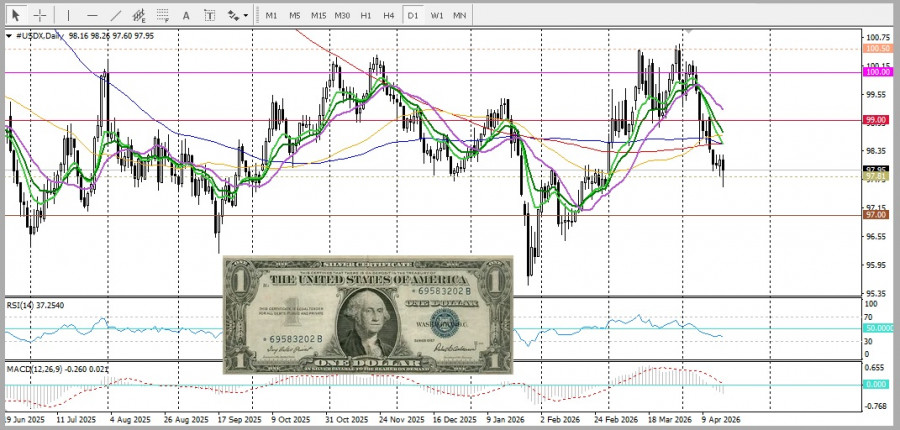This screenshot has height=430, width=900.
Task: Click the 100.00 magenta price label
Action: (876, 72)
